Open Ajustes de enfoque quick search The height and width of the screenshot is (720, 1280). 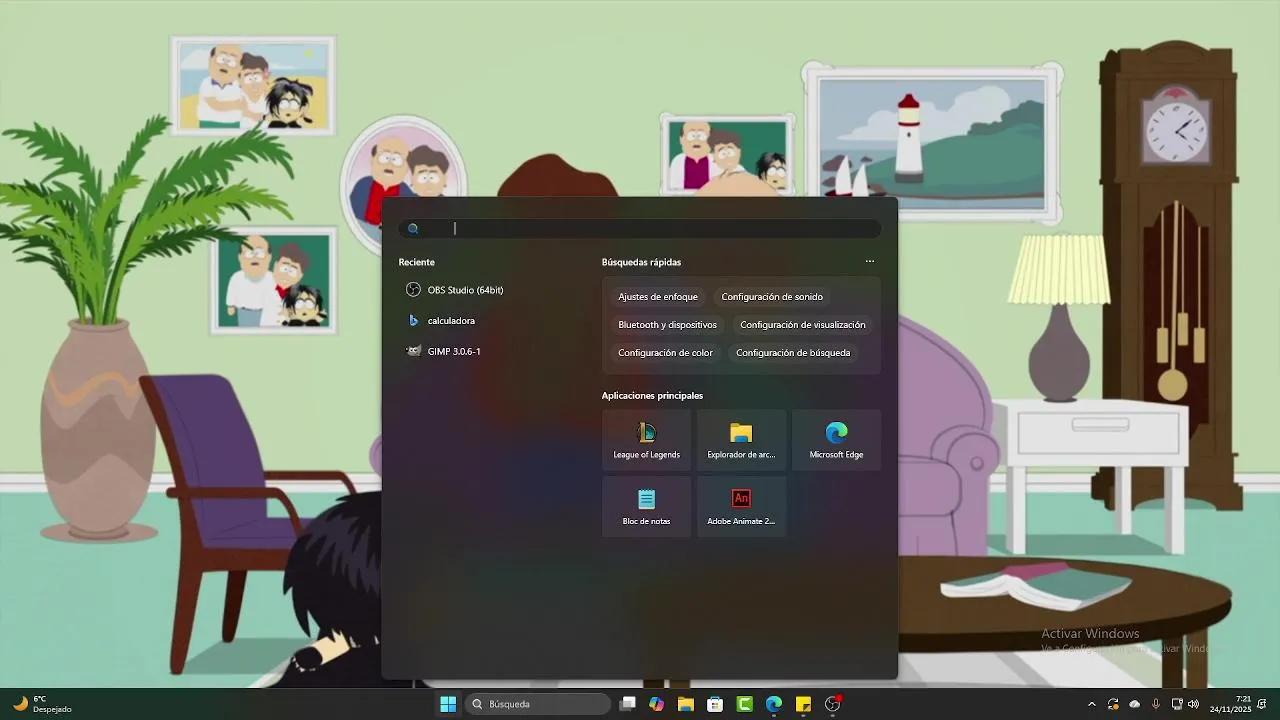(658, 297)
